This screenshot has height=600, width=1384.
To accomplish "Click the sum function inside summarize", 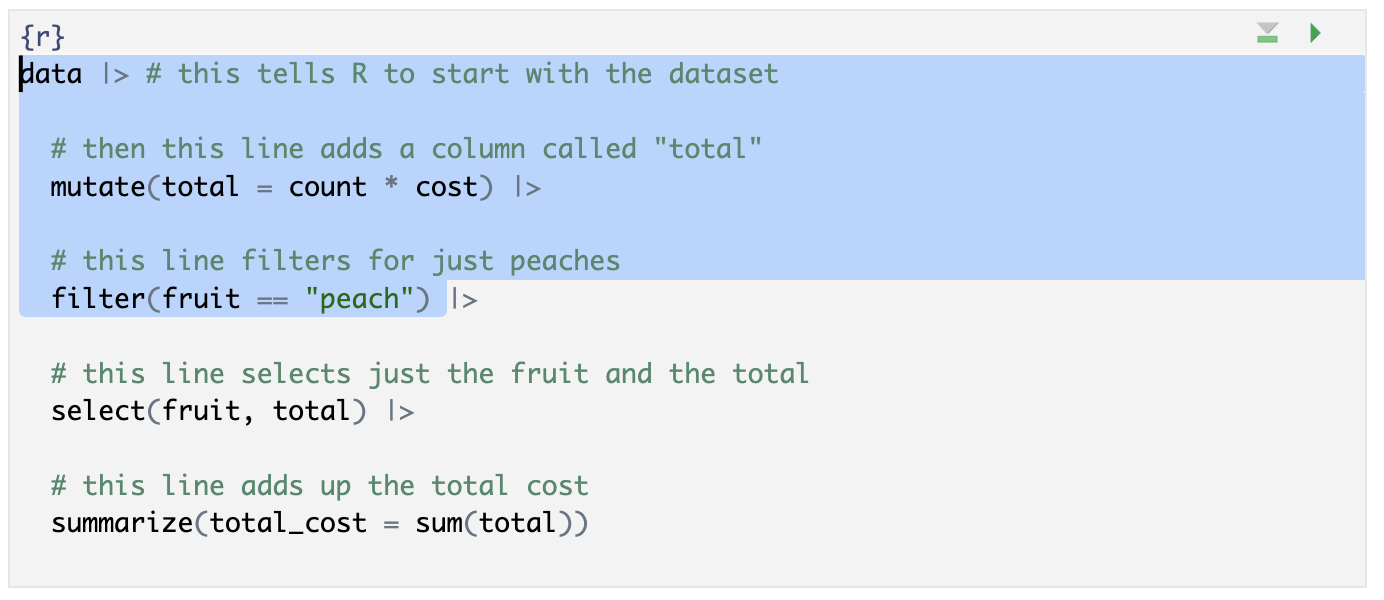I will (x=439, y=523).
